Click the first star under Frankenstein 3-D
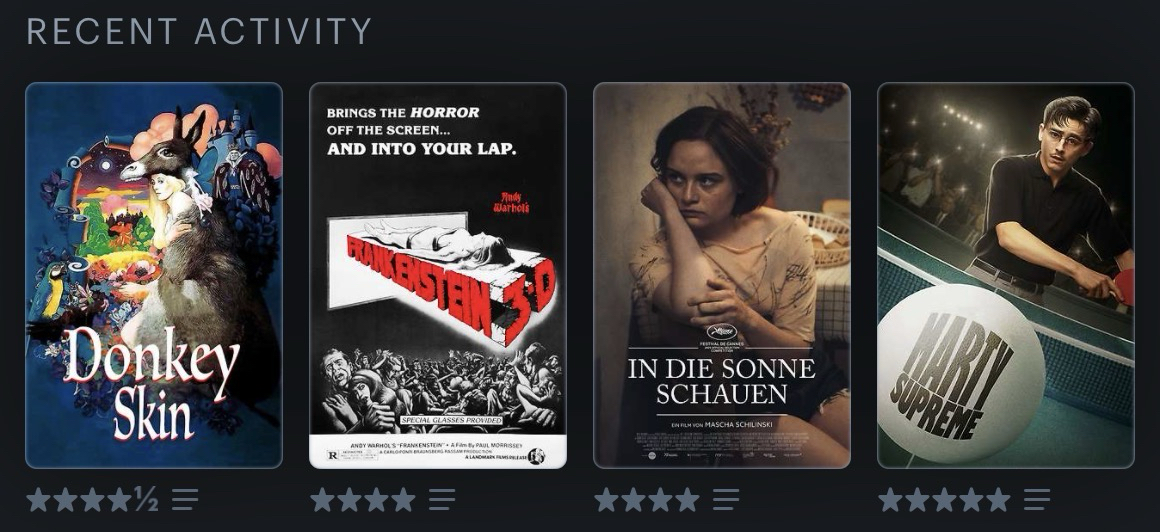This screenshot has width=1160, height=532. (323, 499)
